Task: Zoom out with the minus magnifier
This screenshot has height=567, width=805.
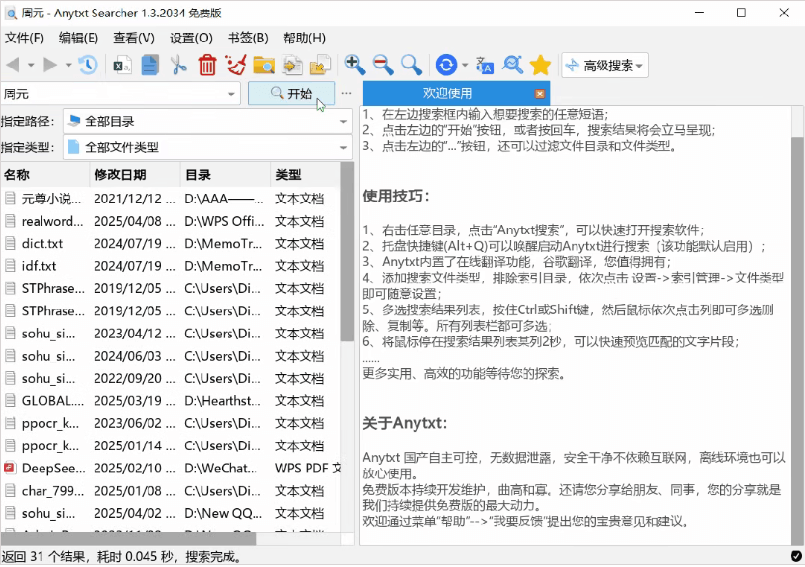Action: click(x=384, y=65)
